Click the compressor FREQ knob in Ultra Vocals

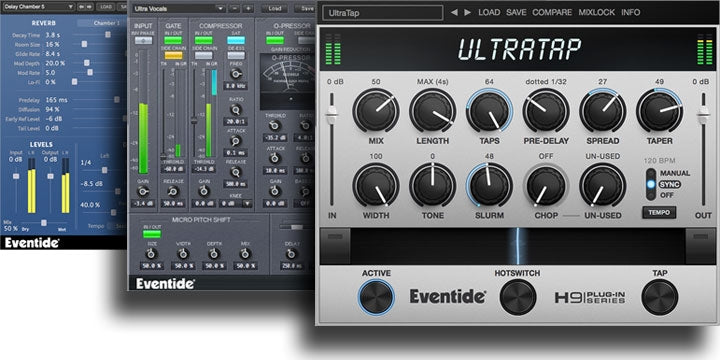click(x=236, y=74)
